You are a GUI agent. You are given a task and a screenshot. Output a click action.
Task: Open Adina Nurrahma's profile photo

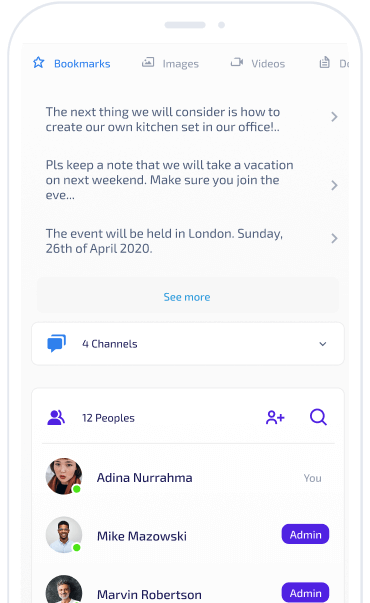[64, 476]
